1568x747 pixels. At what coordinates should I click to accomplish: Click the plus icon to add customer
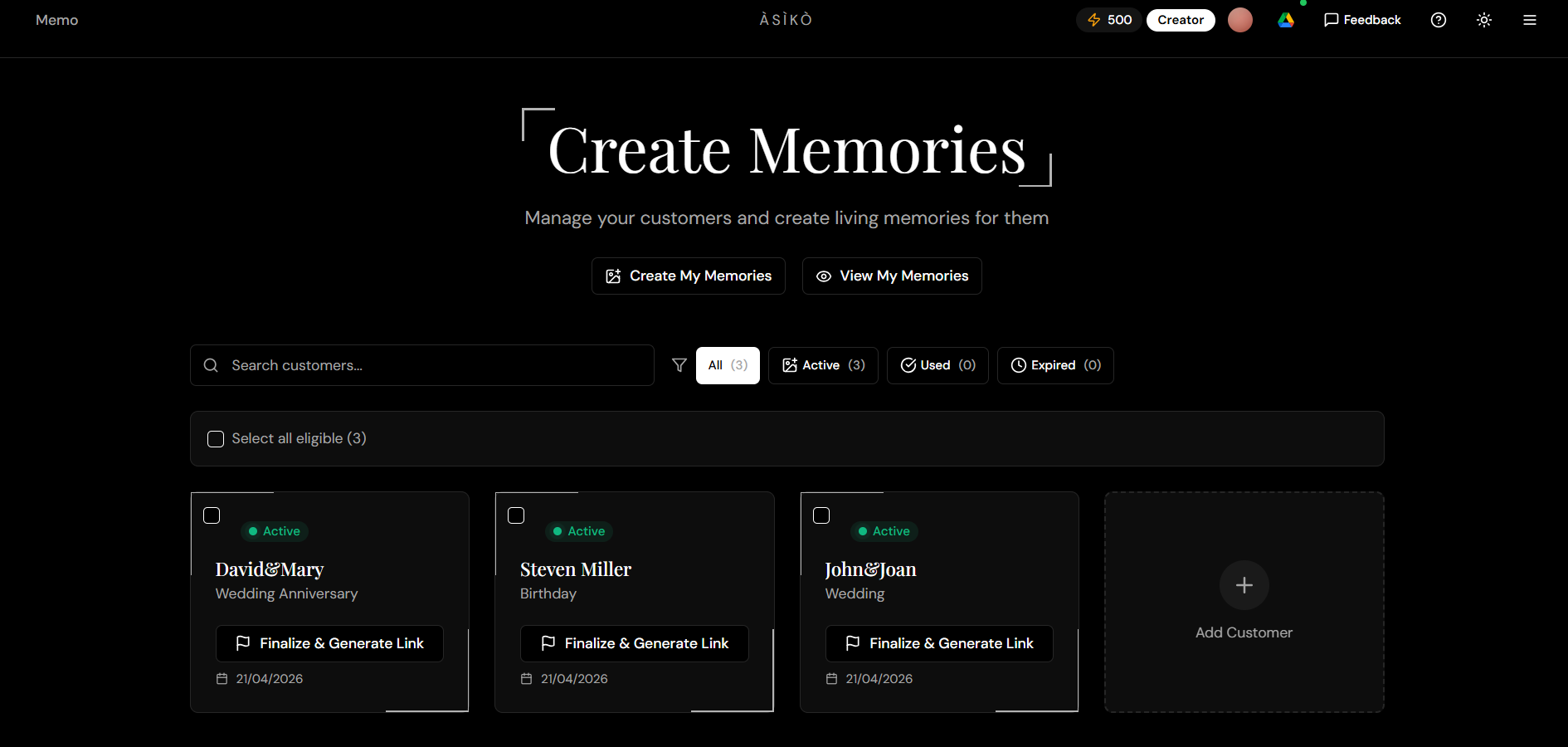1244,585
